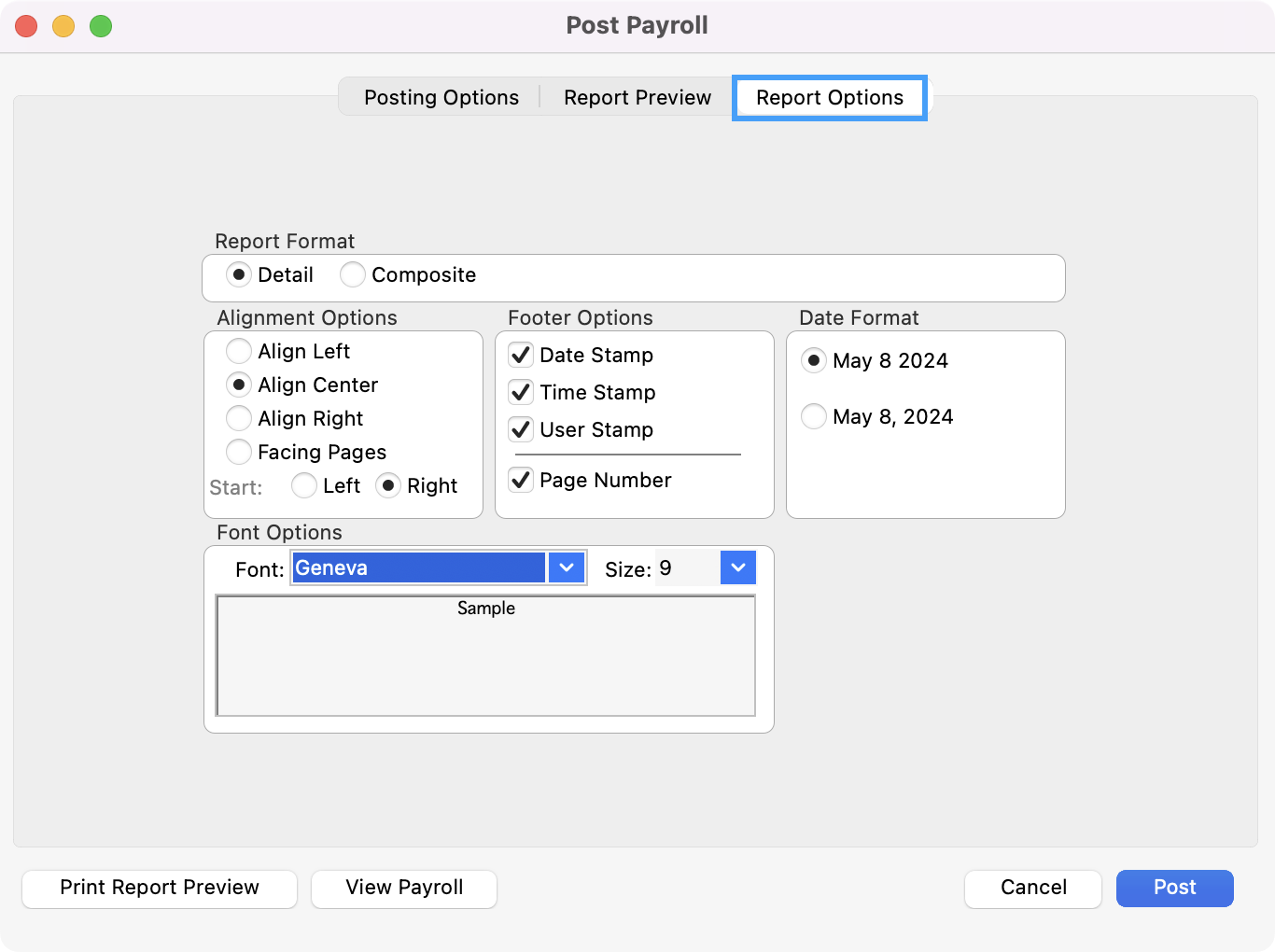Select the Composite report format
Screen dimensions: 1275x952
pyautogui.click(x=353, y=274)
